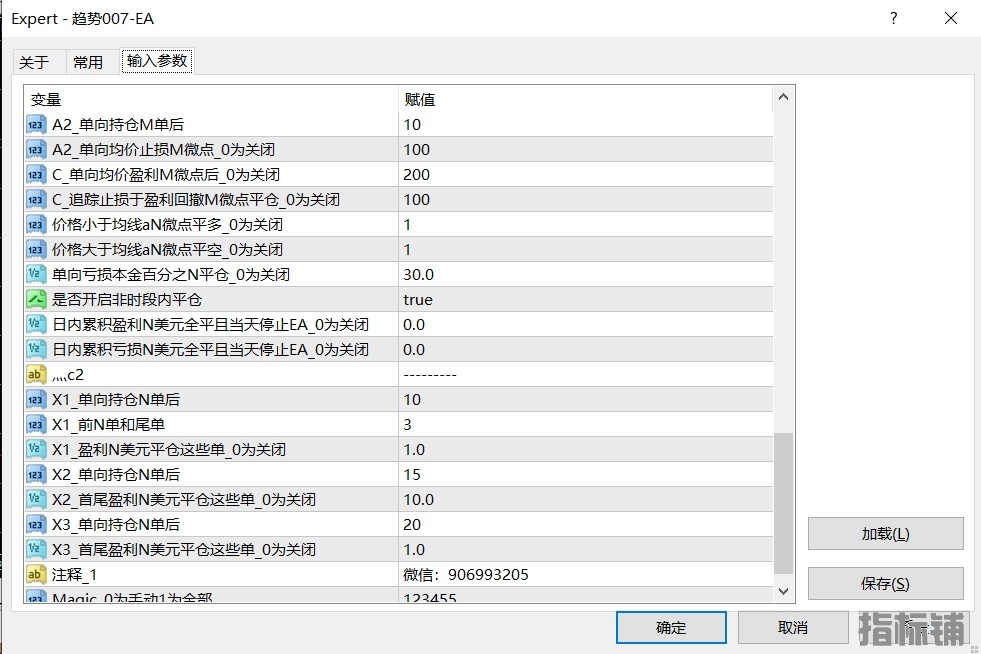Viewport: 981px width, 654px height.
Task: Select the 是否开启非时段内平仓 variable name
Action: point(127,300)
